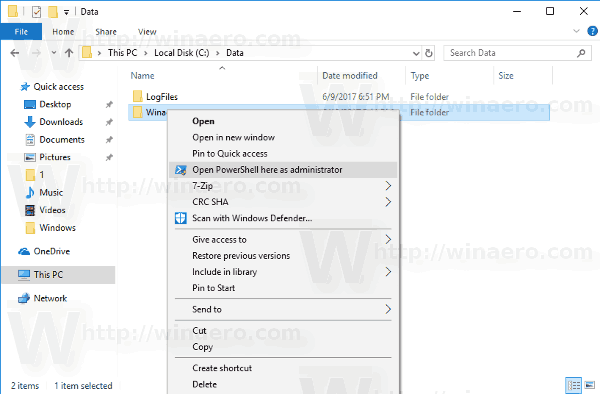This screenshot has height=394, width=600.
Task: Open the blue Help question mark icon
Action: click(592, 31)
